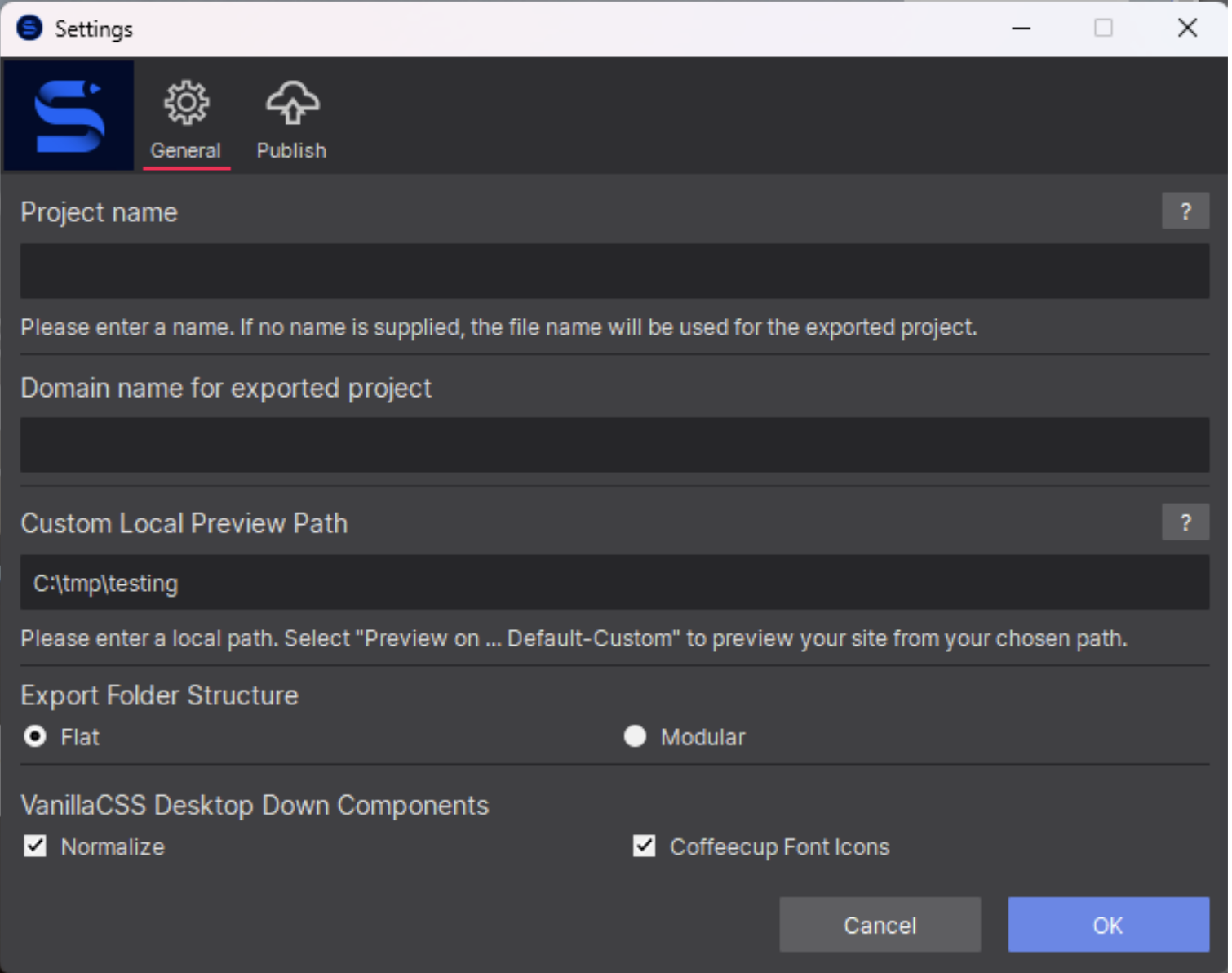Open the Publish cloud upload section
Image resolution: width=1232 pixels, height=973 pixels.
coord(291,104)
